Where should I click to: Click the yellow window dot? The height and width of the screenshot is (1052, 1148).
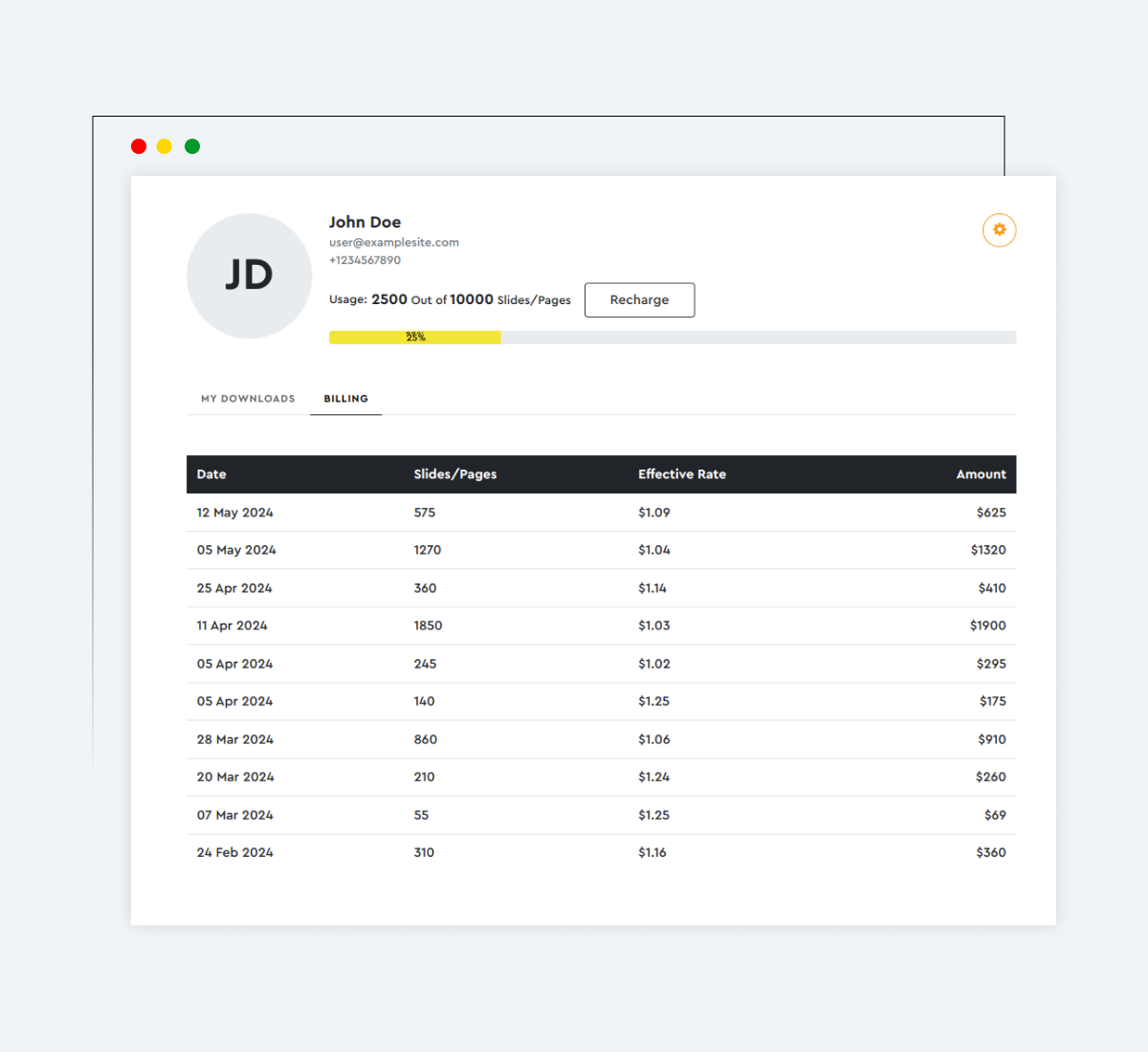(165, 146)
